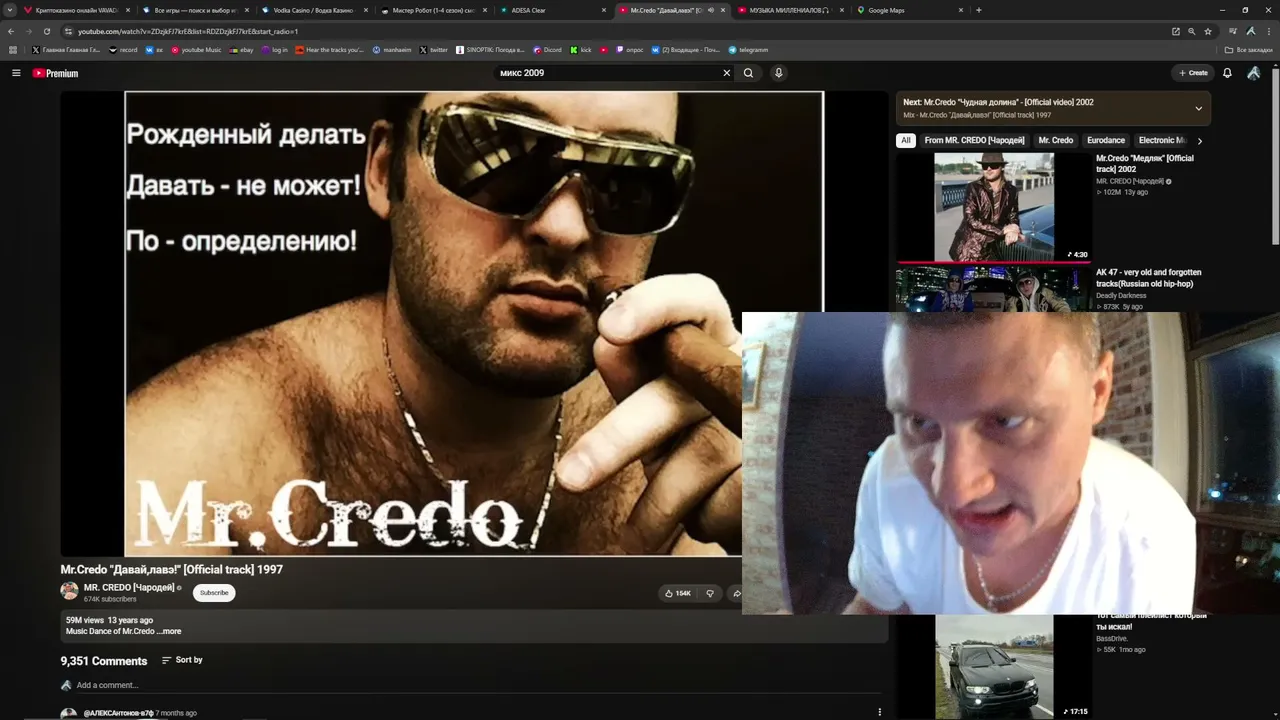Select the All filter chip
1280x720 pixels.
(906, 141)
